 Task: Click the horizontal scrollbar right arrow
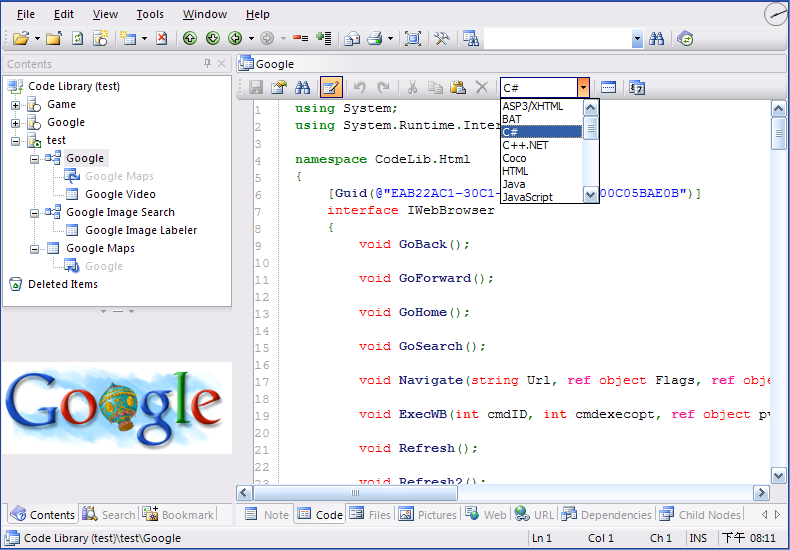pyautogui.click(x=761, y=493)
